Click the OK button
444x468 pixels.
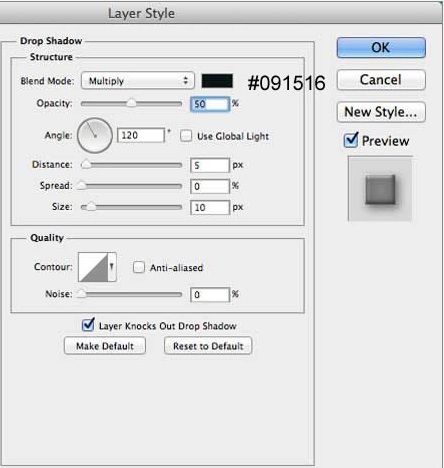point(381,48)
